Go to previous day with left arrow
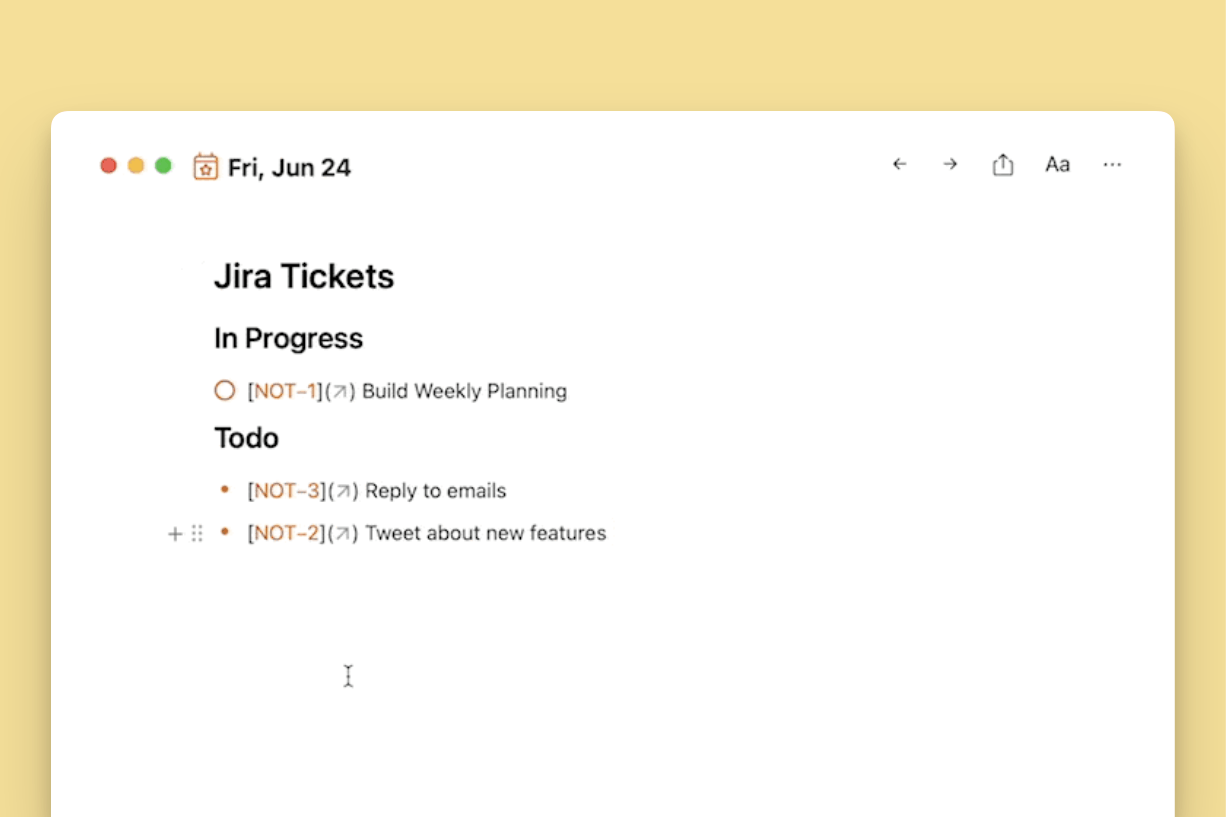Image resolution: width=1226 pixels, height=817 pixels. coord(899,165)
